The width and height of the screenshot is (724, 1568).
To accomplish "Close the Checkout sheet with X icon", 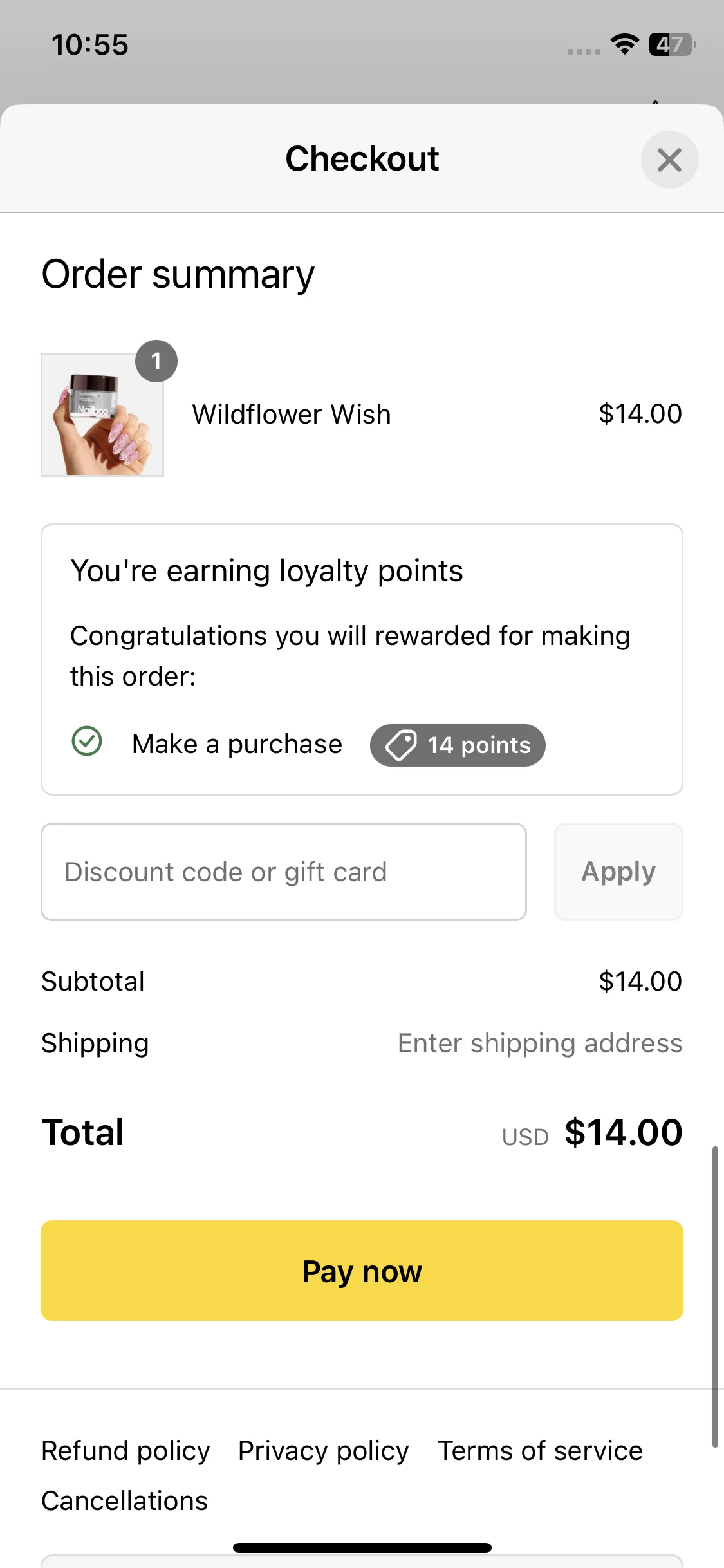I will click(x=669, y=160).
